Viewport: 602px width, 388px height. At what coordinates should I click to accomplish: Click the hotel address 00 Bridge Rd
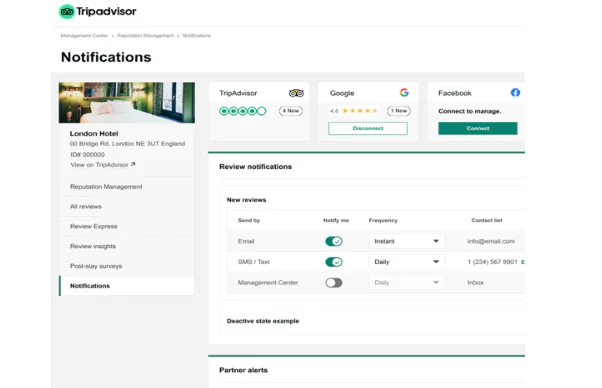pyautogui.click(x=127, y=144)
